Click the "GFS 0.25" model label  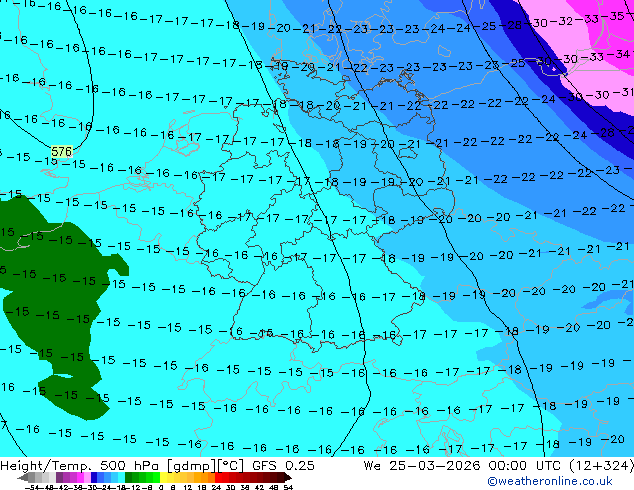[x=283, y=466]
